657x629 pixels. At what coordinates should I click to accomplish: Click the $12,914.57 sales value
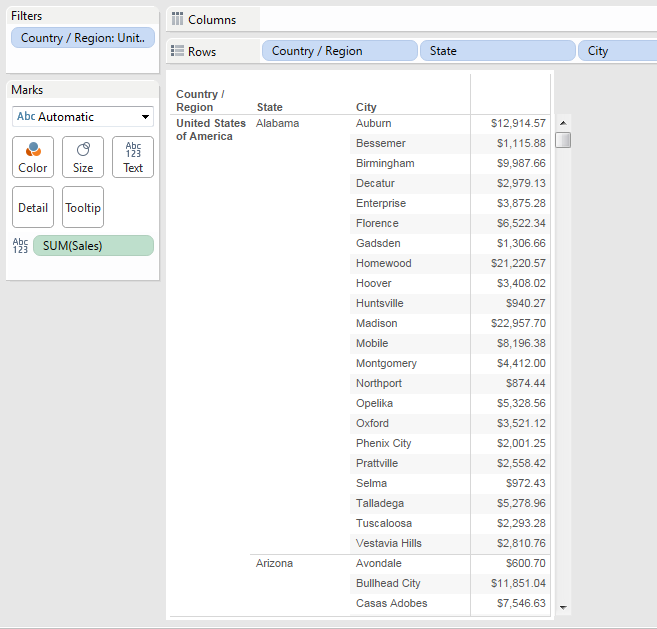coord(518,123)
